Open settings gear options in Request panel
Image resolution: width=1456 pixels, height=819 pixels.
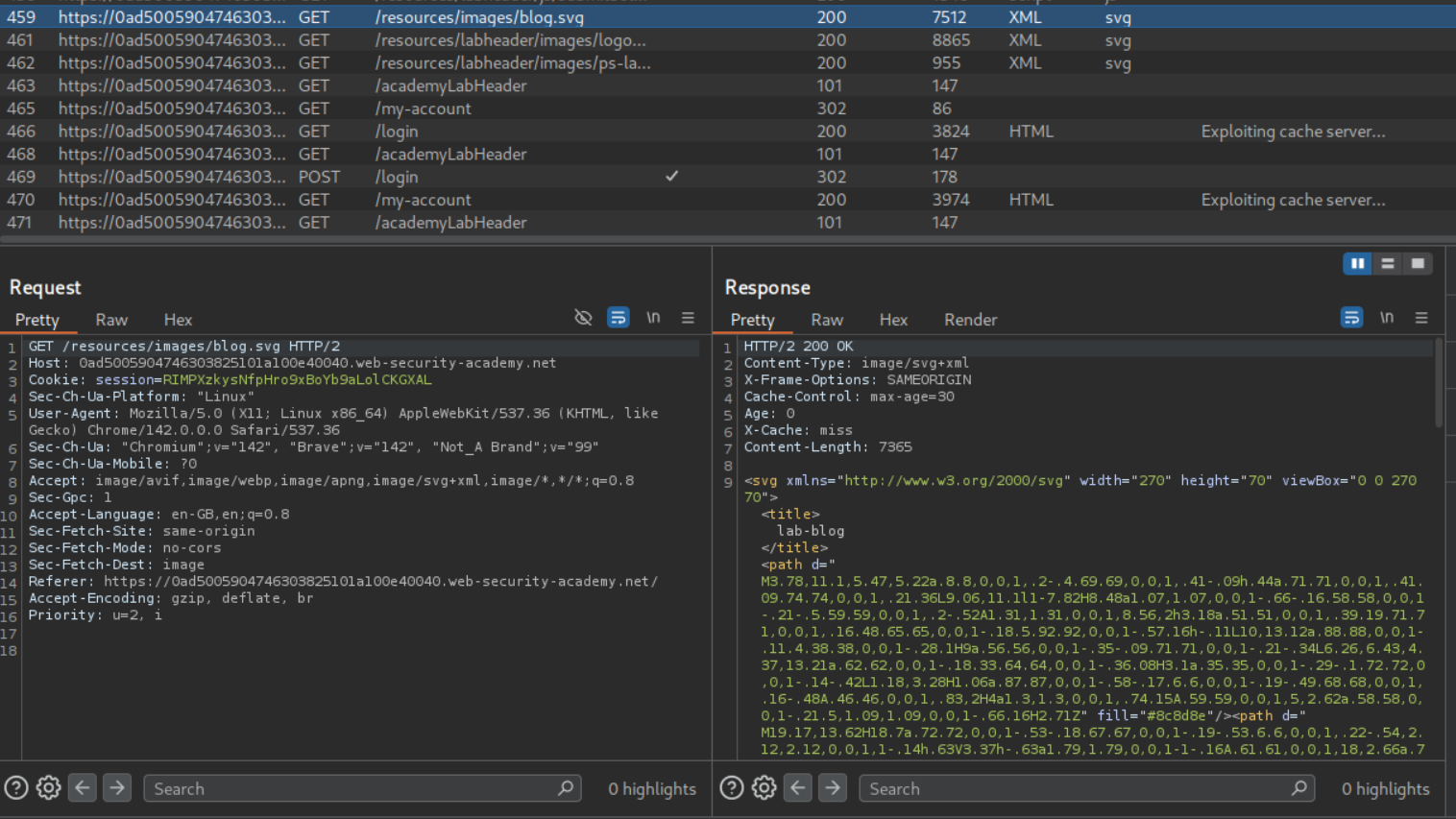(x=49, y=788)
